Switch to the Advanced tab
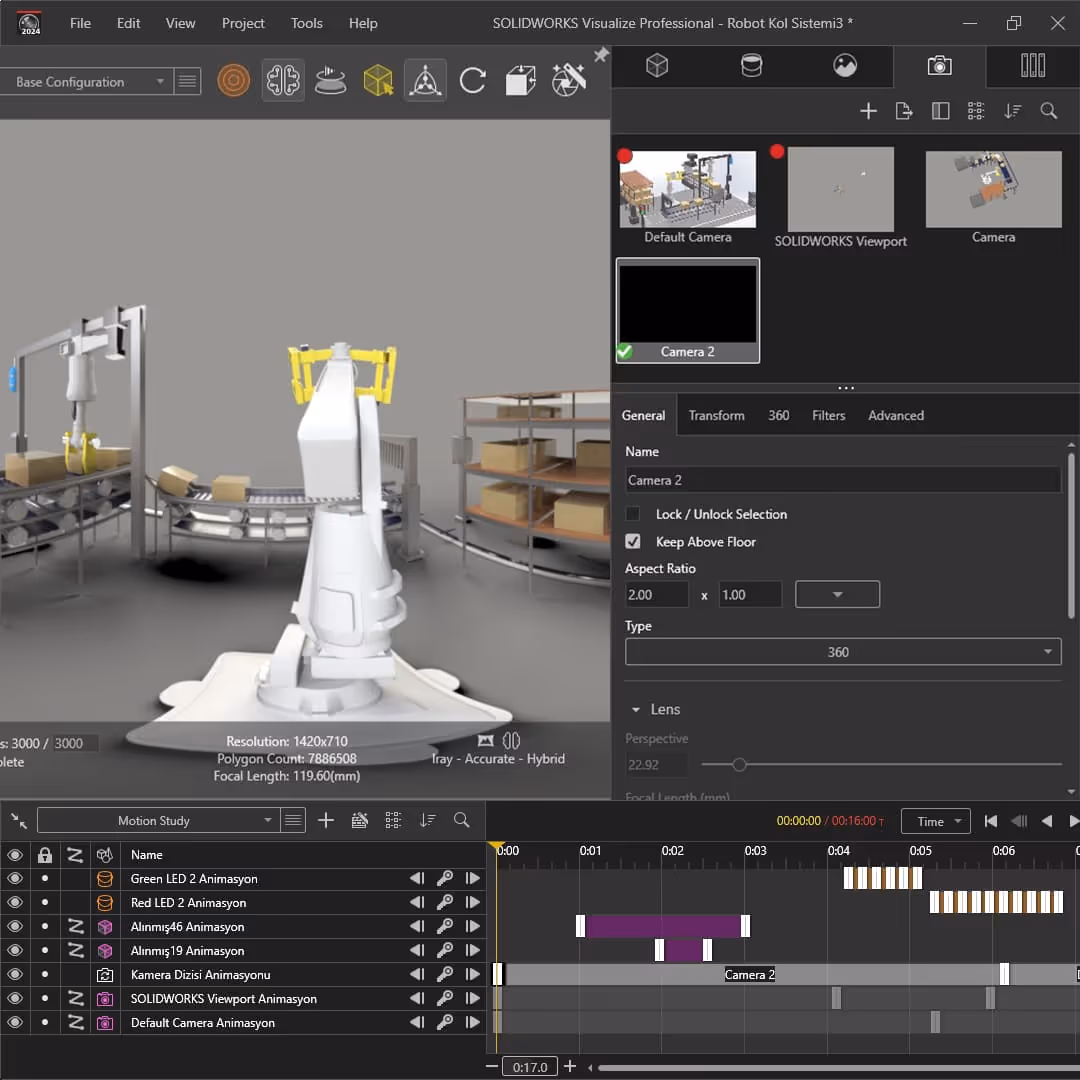Screen dimensions: 1080x1080 point(895,415)
